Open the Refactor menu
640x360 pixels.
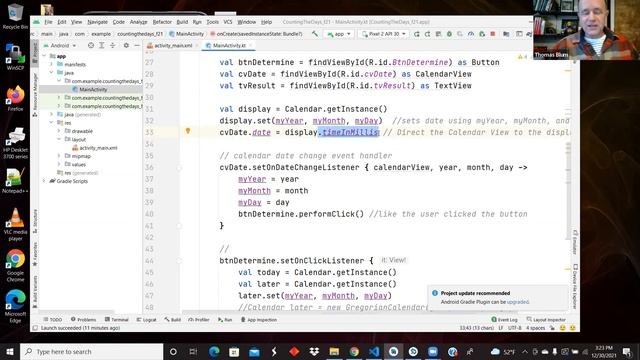click(x=162, y=22)
